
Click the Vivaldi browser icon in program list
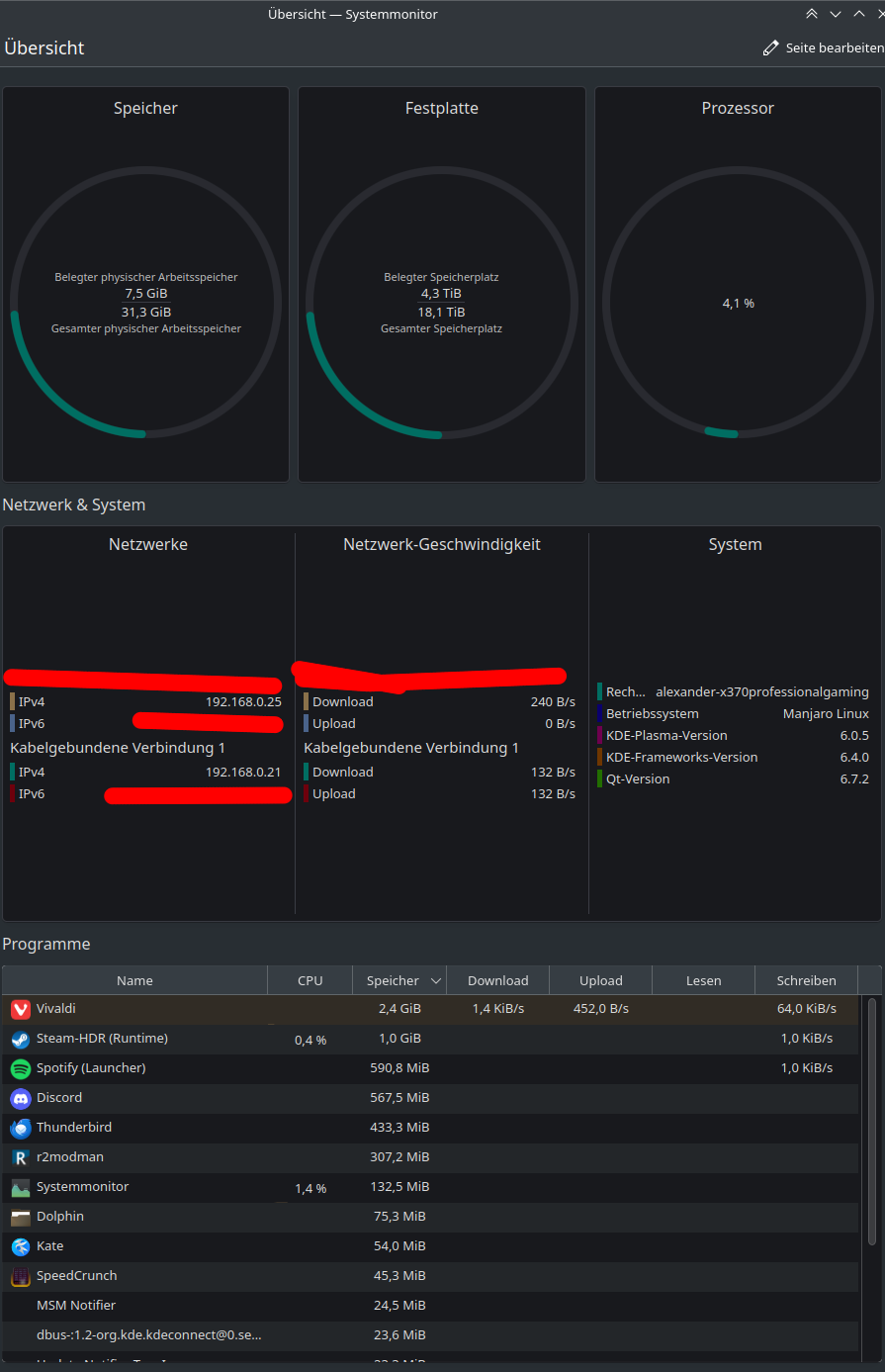[x=21, y=1010]
